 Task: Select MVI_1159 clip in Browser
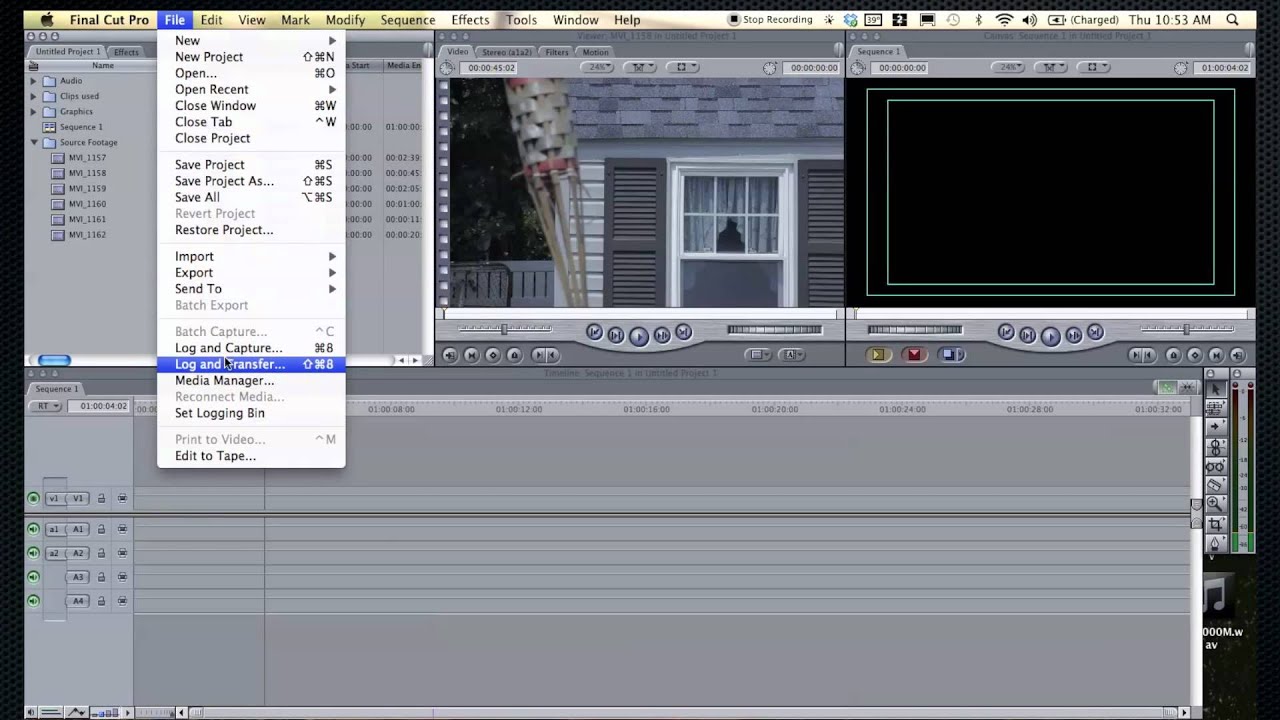(87, 188)
